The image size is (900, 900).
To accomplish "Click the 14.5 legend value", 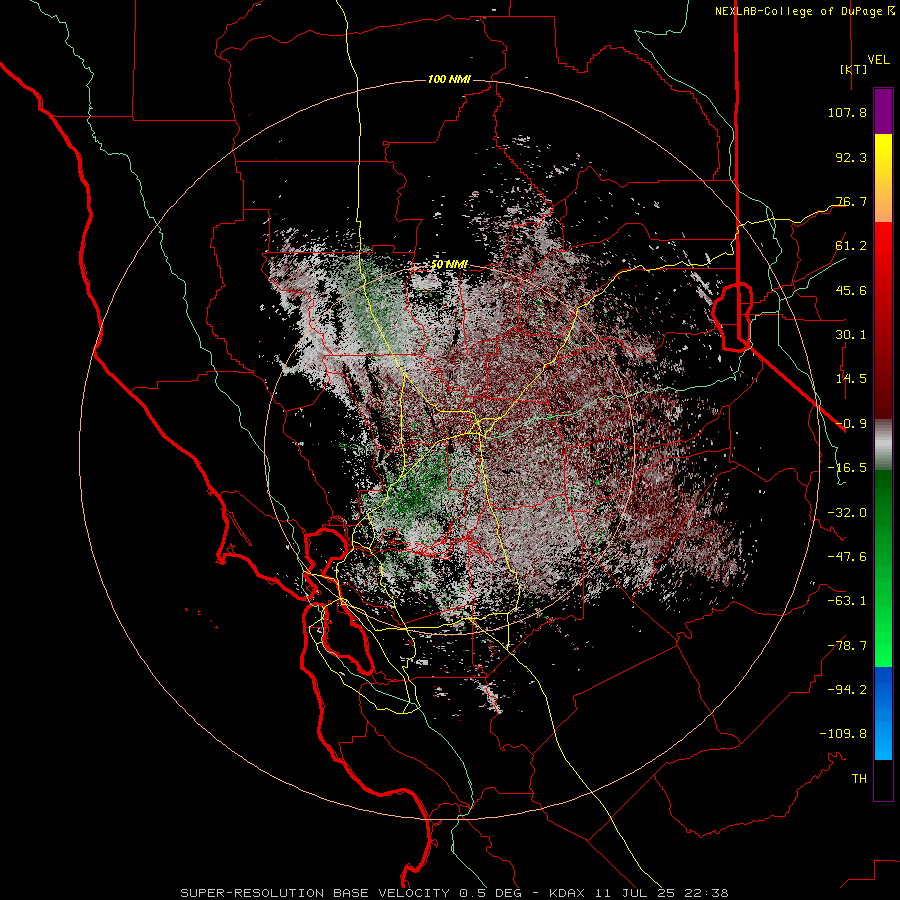I will 851,379.
